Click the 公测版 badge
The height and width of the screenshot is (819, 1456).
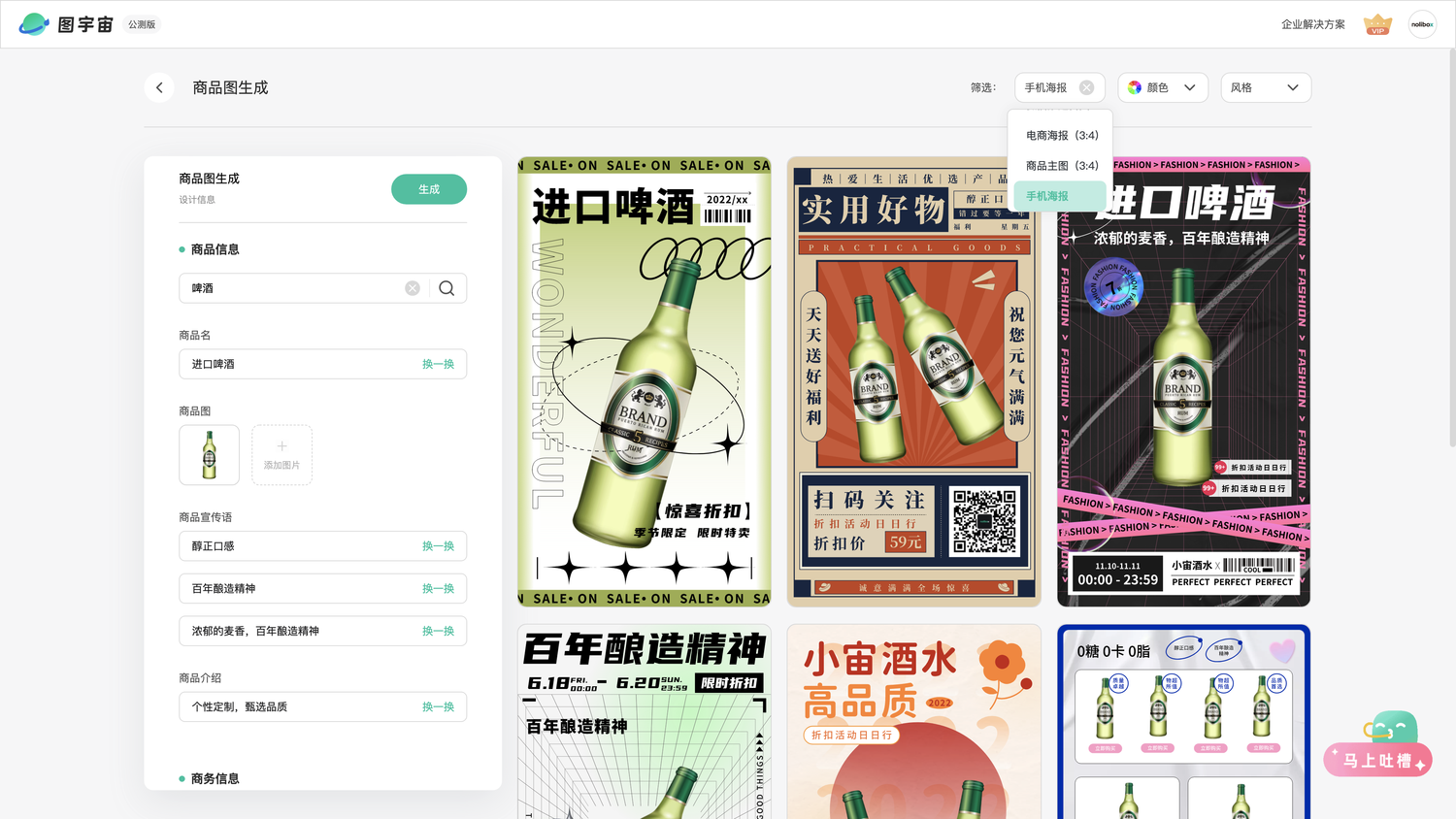142,24
